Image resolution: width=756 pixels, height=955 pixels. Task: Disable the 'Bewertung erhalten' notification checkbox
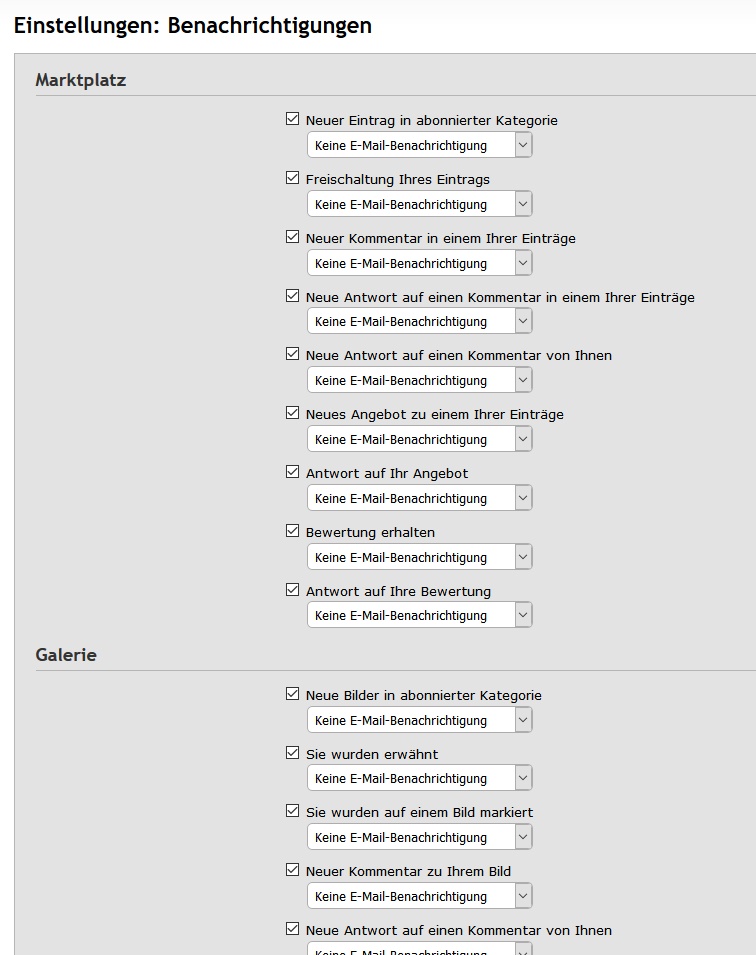[x=292, y=531]
